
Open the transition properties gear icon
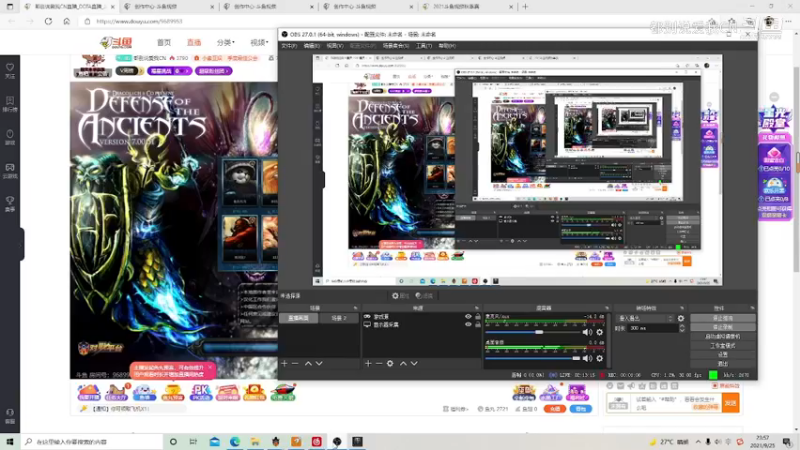[681, 318]
